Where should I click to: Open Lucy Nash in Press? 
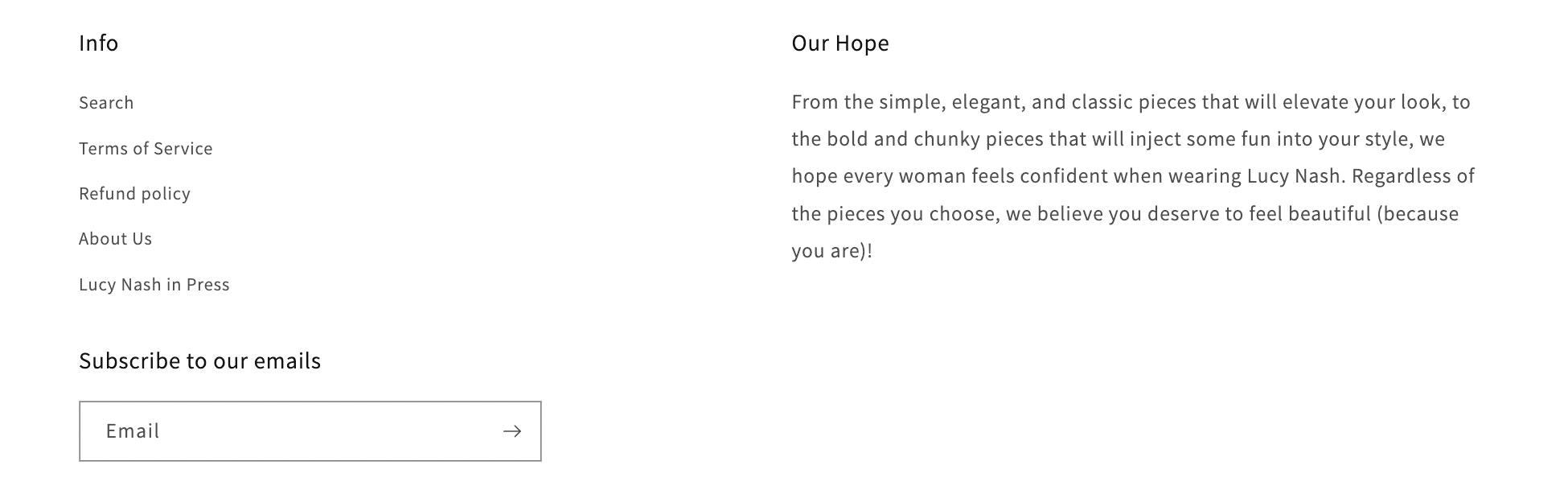(153, 284)
